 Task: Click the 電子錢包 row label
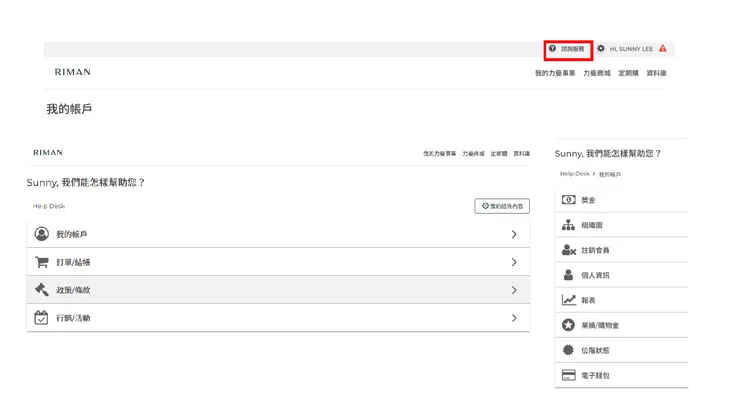tap(595, 375)
